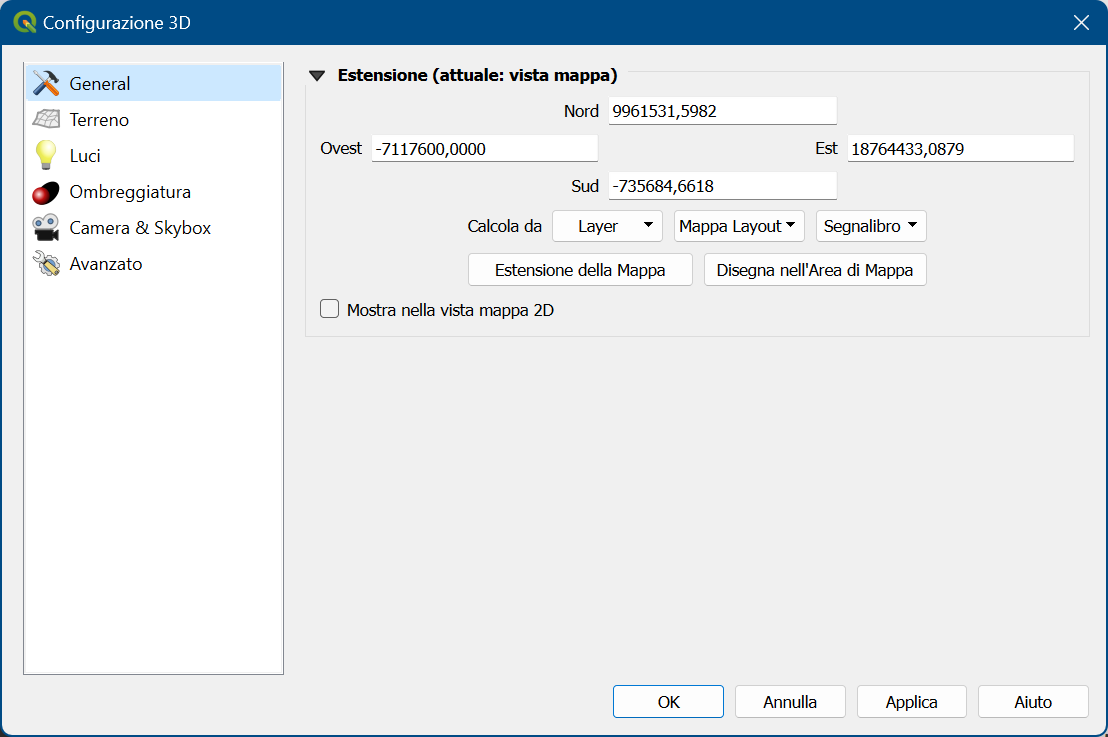This screenshot has width=1108, height=737.
Task: Click the 'Sud' label
Action: click(x=585, y=186)
